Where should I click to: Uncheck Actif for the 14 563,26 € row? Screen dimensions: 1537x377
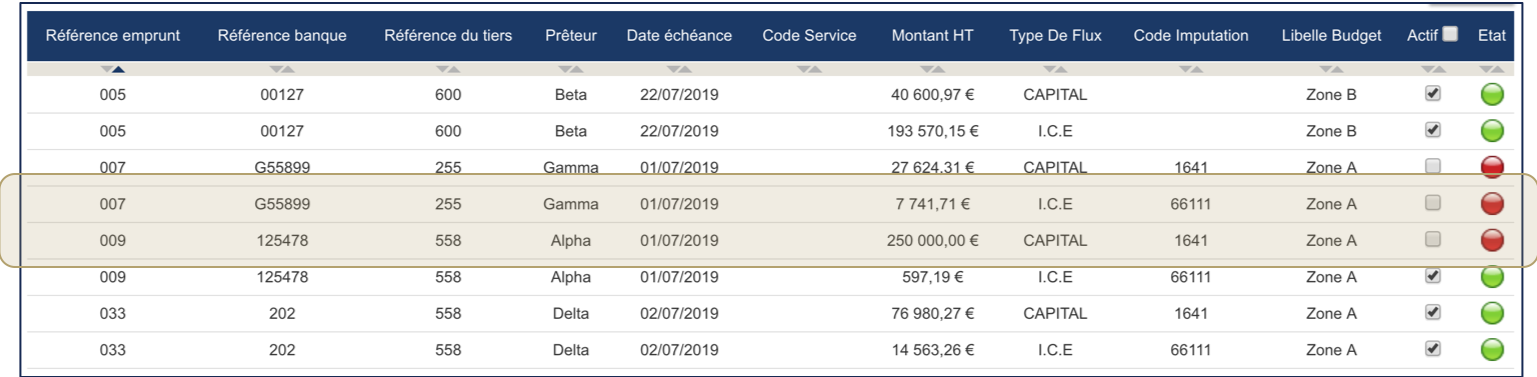pyautogui.click(x=1433, y=348)
